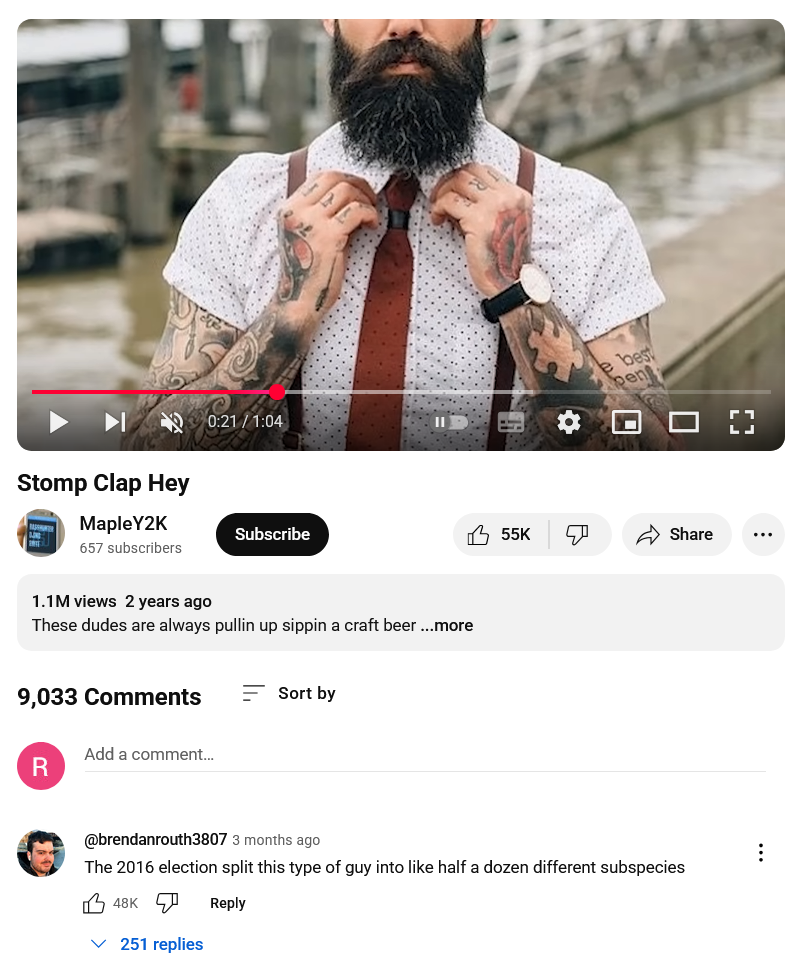Open video settings gear
The height and width of the screenshot is (975, 810).
(x=569, y=422)
